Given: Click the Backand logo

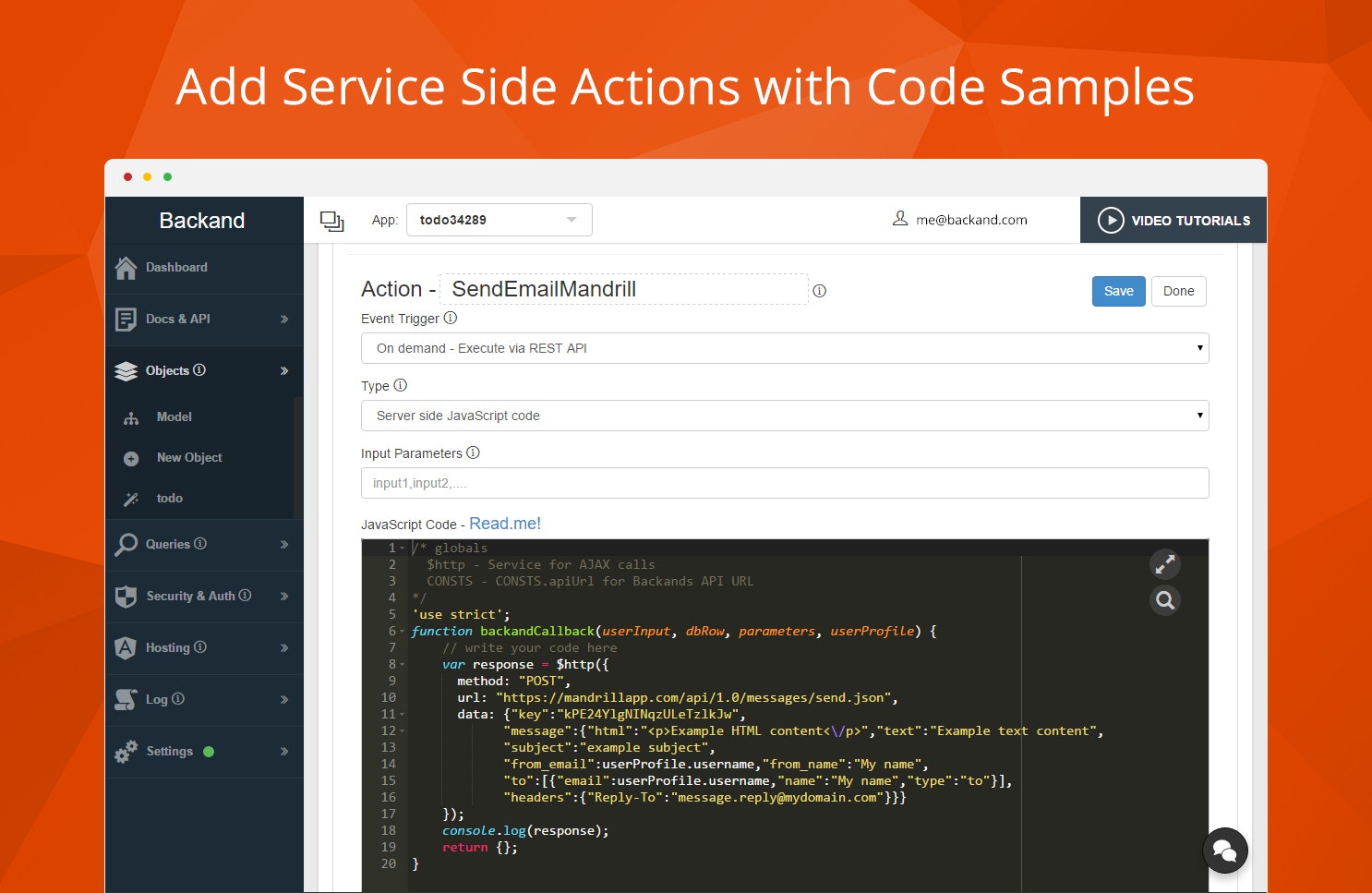Looking at the screenshot, I should [202, 221].
